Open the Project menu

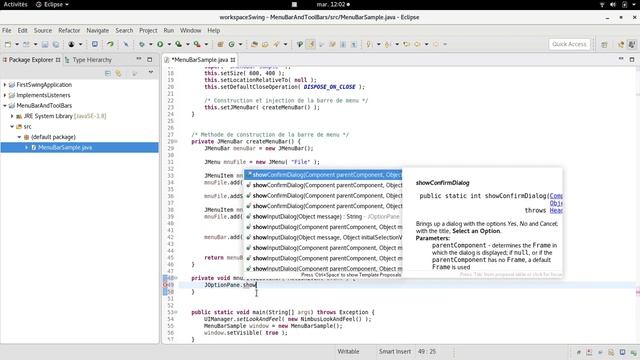click(148, 30)
